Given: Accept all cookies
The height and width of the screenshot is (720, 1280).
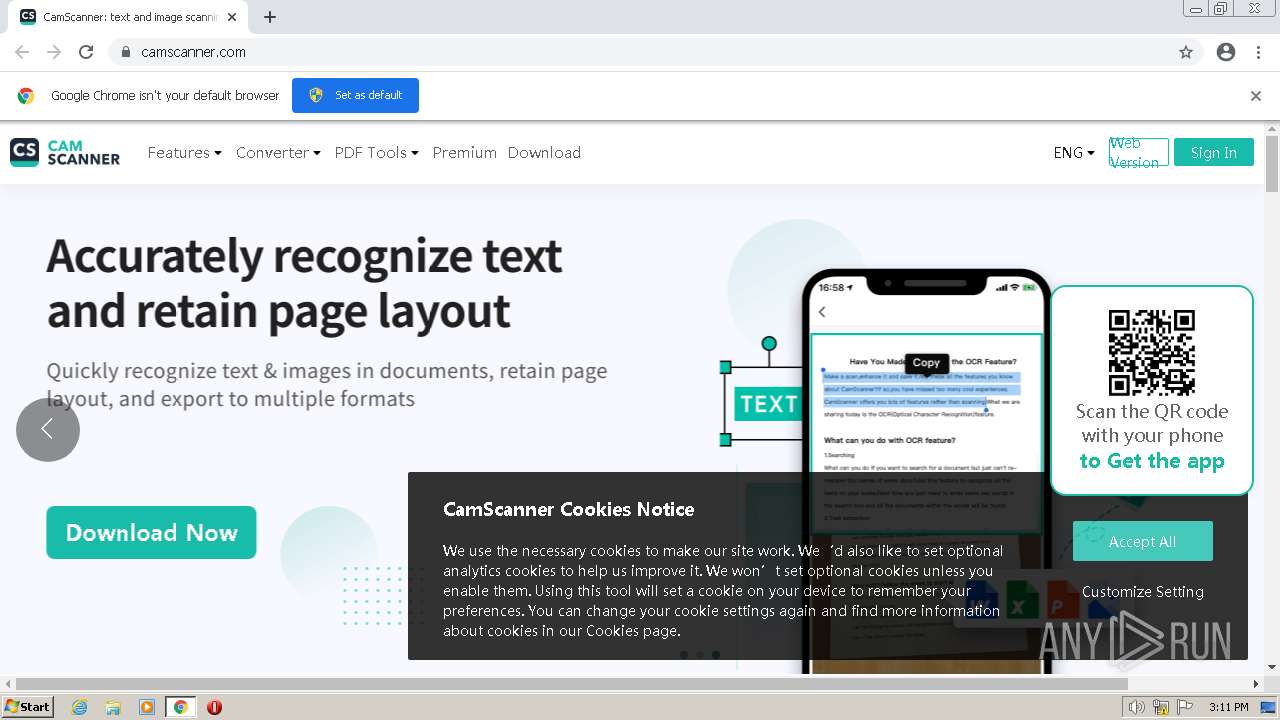Looking at the screenshot, I should (1142, 541).
